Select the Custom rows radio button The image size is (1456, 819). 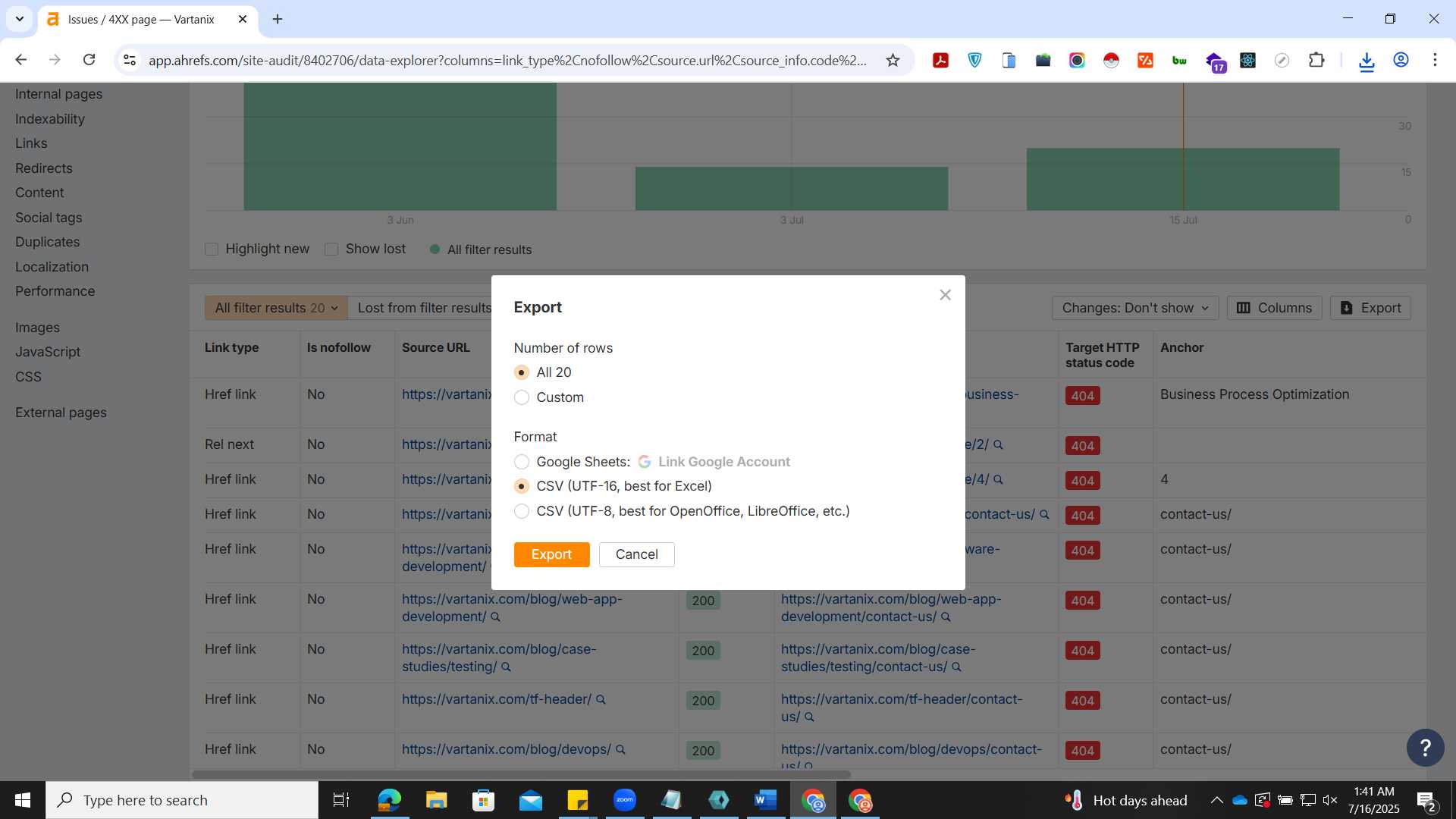(x=522, y=397)
